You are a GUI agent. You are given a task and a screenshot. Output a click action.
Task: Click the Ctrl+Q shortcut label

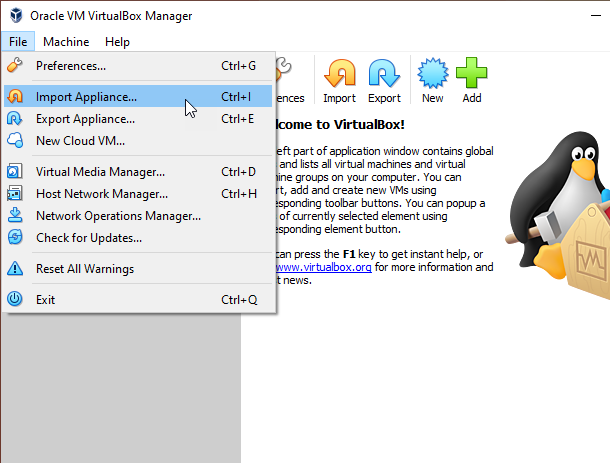[x=239, y=300]
